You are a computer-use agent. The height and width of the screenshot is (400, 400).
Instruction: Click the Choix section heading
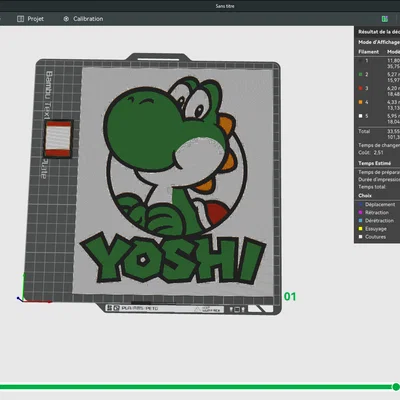coord(365,196)
